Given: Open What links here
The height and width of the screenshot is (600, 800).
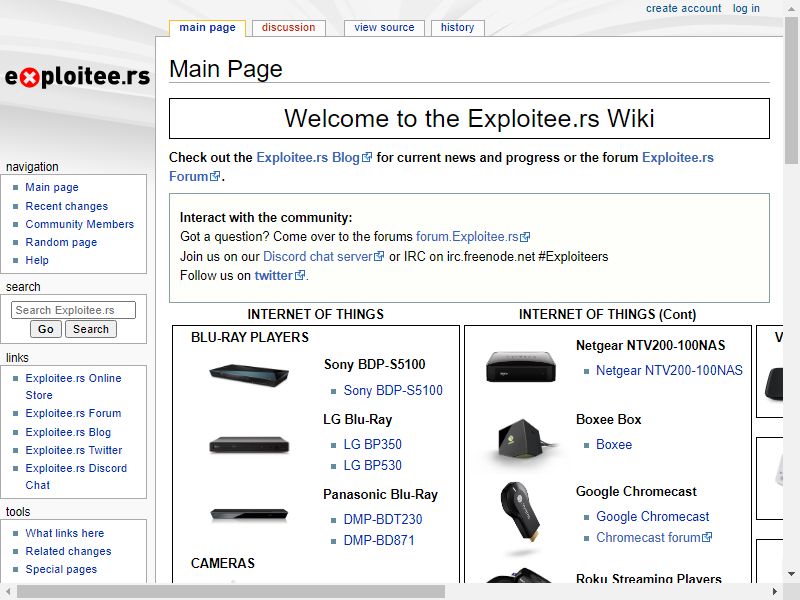Looking at the screenshot, I should click(65, 533).
